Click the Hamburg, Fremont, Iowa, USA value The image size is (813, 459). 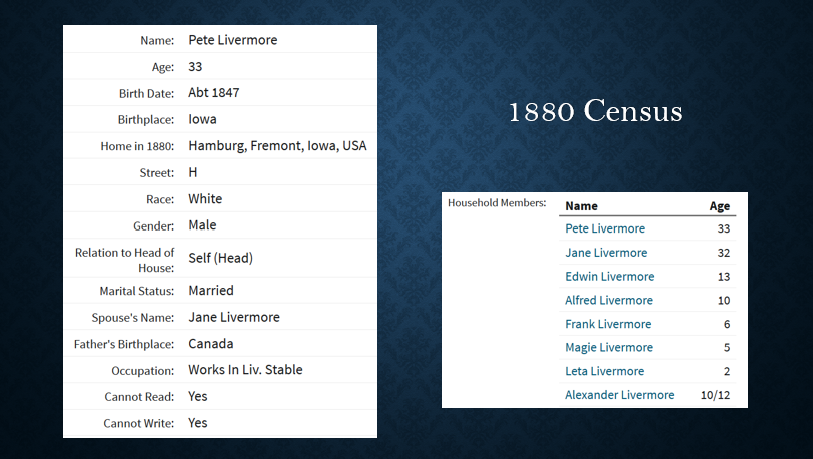click(x=277, y=146)
